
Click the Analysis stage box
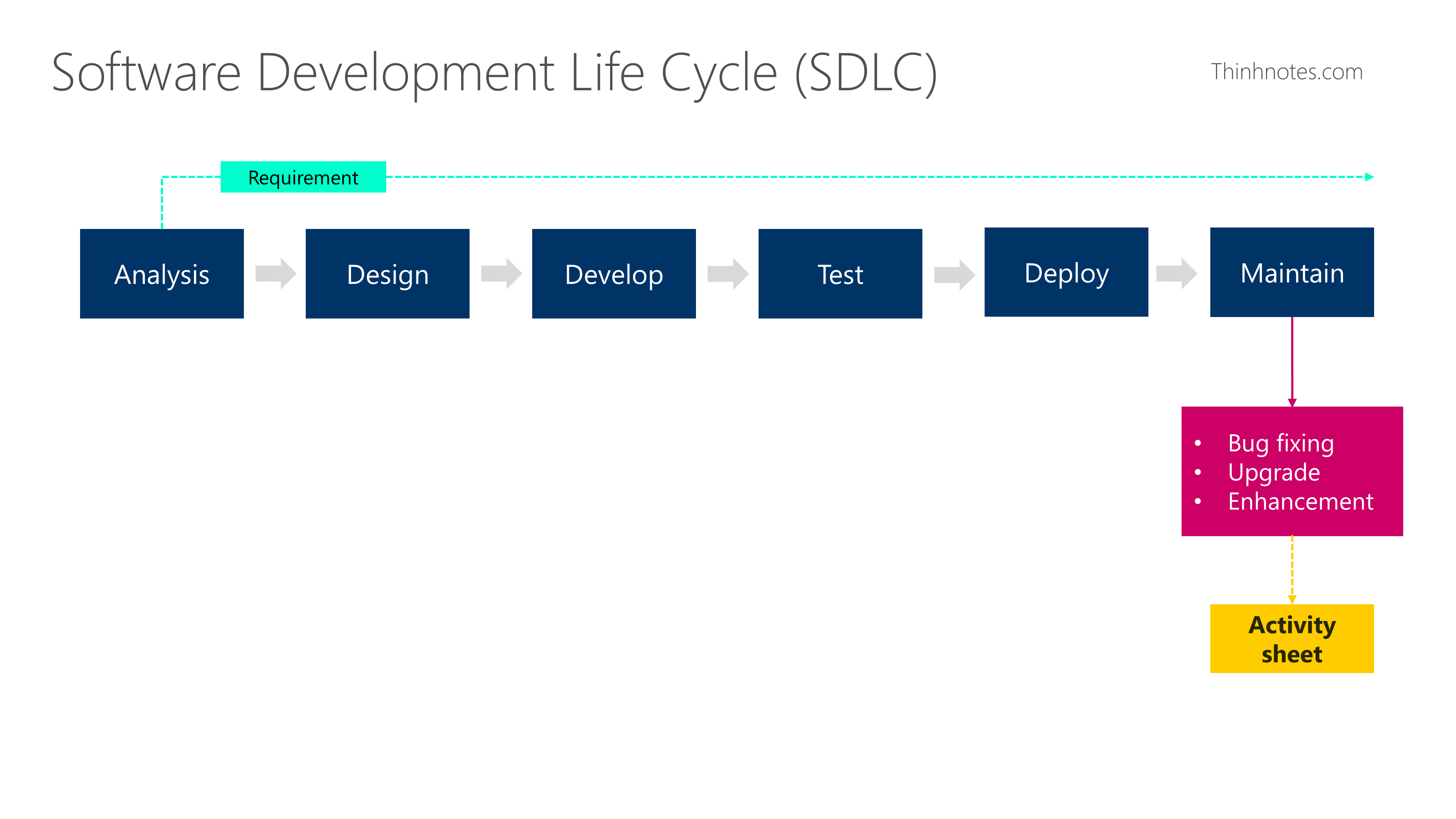pyautogui.click(x=162, y=274)
